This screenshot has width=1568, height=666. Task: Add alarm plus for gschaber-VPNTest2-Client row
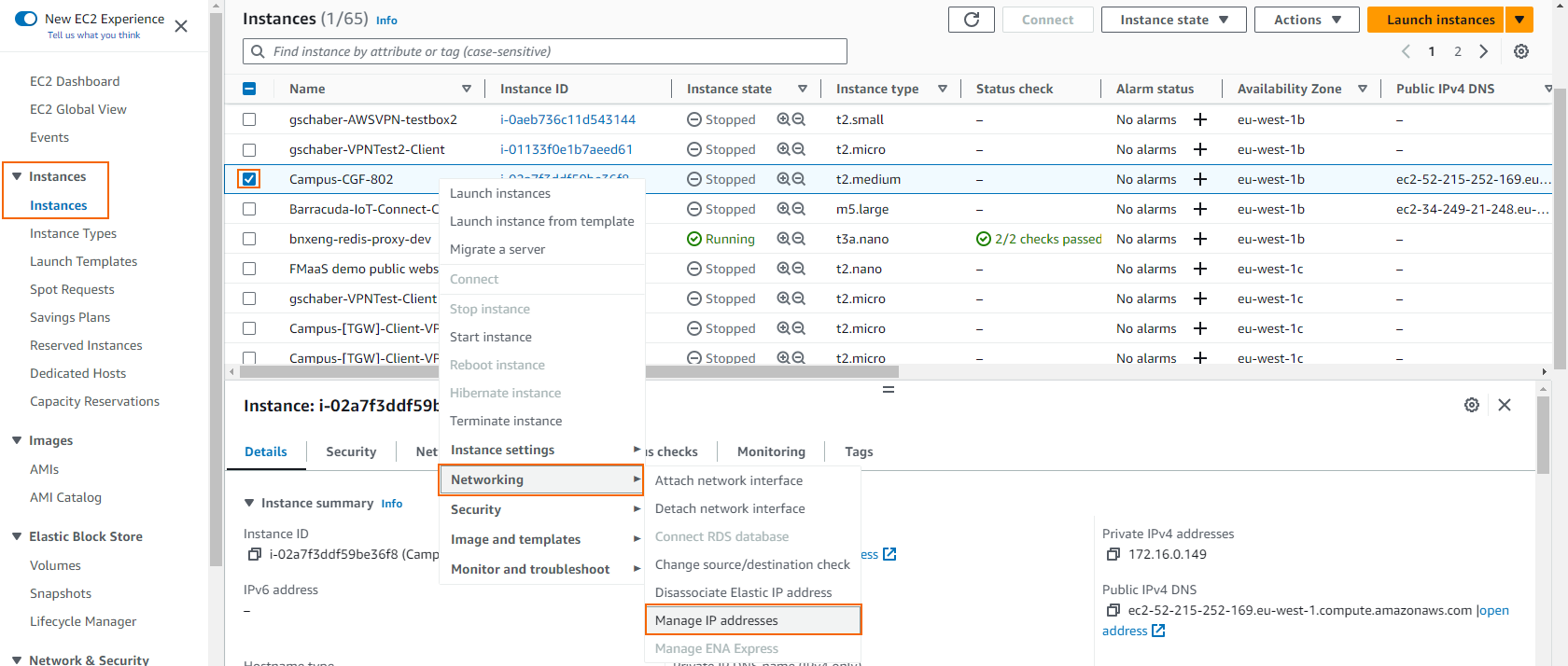(x=1200, y=149)
